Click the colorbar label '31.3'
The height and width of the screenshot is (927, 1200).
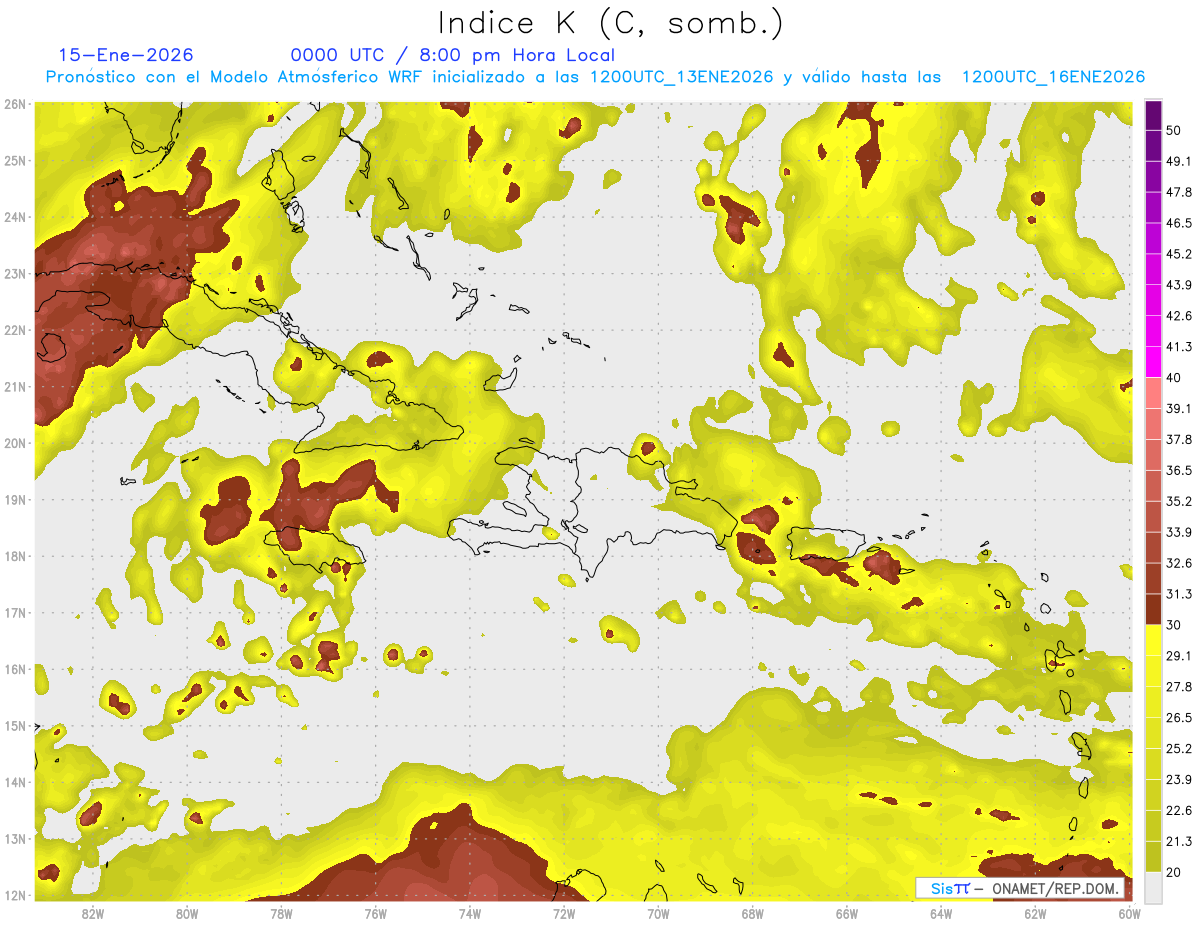pos(1178,594)
